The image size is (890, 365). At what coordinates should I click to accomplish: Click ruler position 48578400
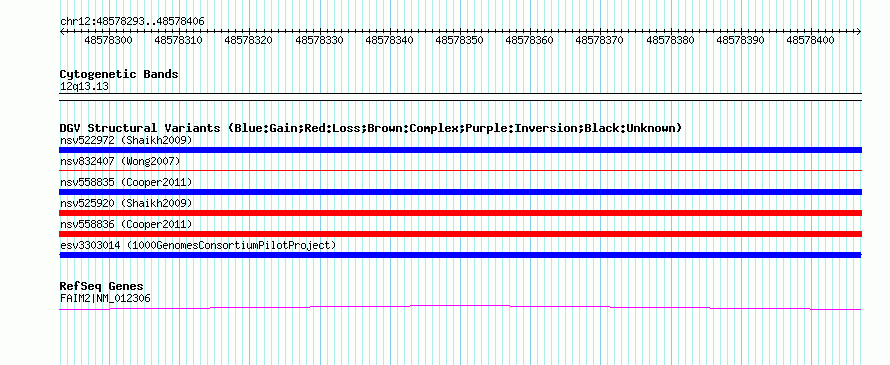(811, 41)
